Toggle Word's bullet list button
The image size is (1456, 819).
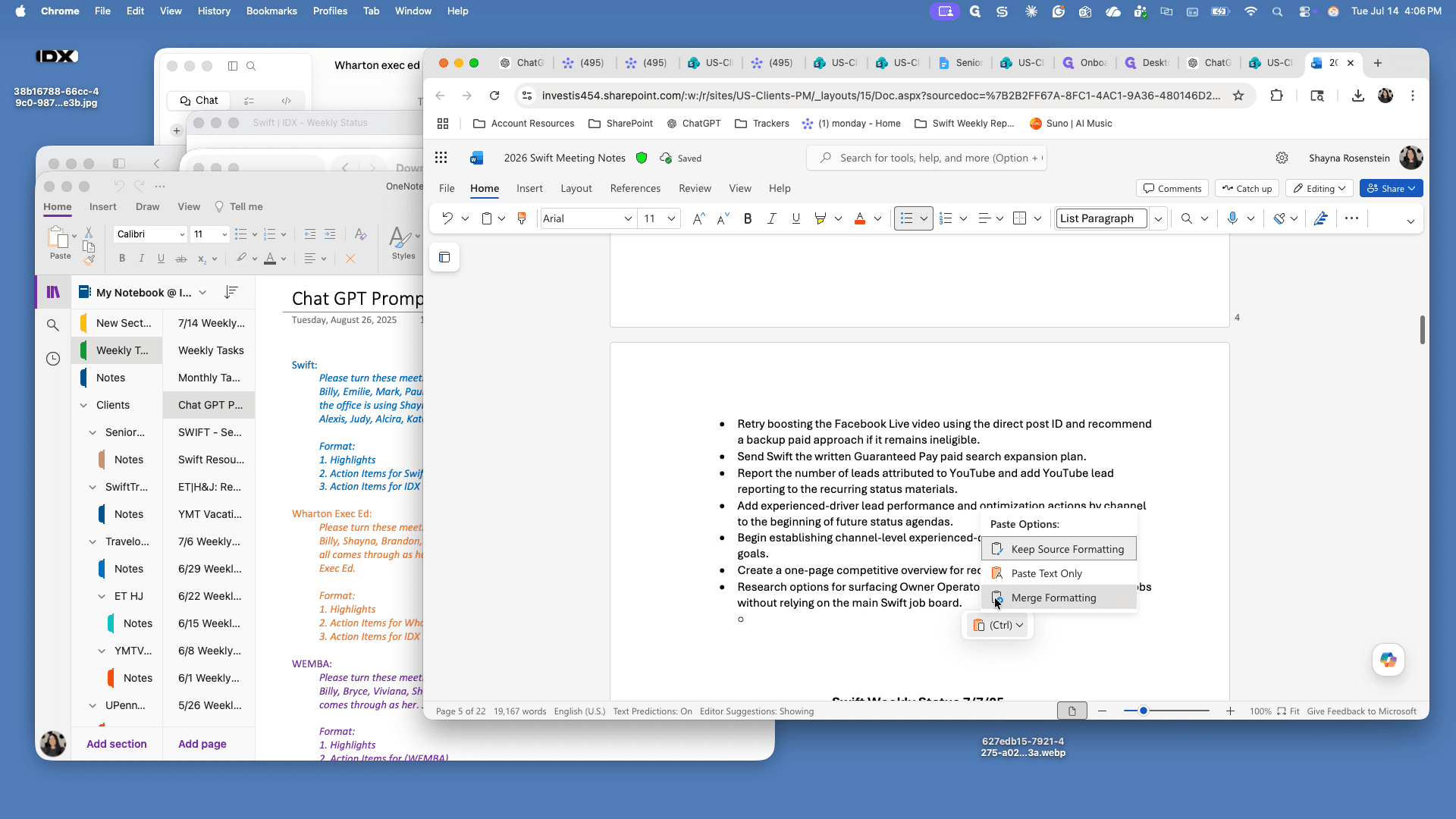pos(906,218)
